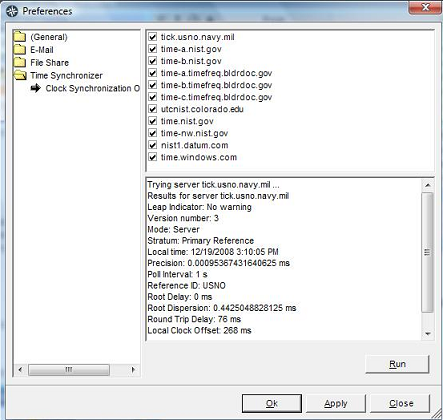443x420 pixels.
Task: Uncheck the tick.usno.navy.mil server checkbox
Action: click(x=152, y=37)
